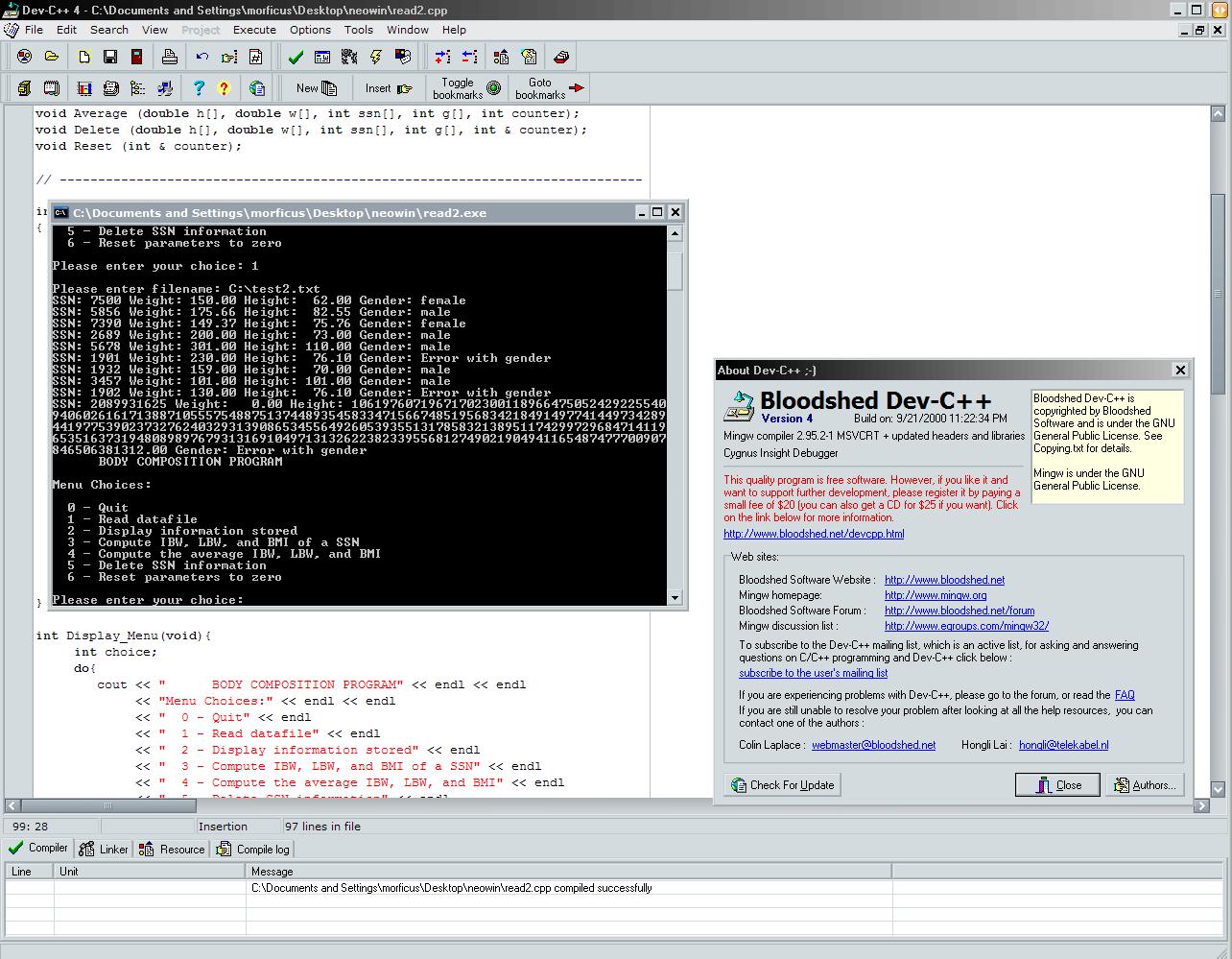The width and height of the screenshot is (1232, 959).
Task: Save read2.cpp using the floppy disk icon
Action: [x=109, y=57]
